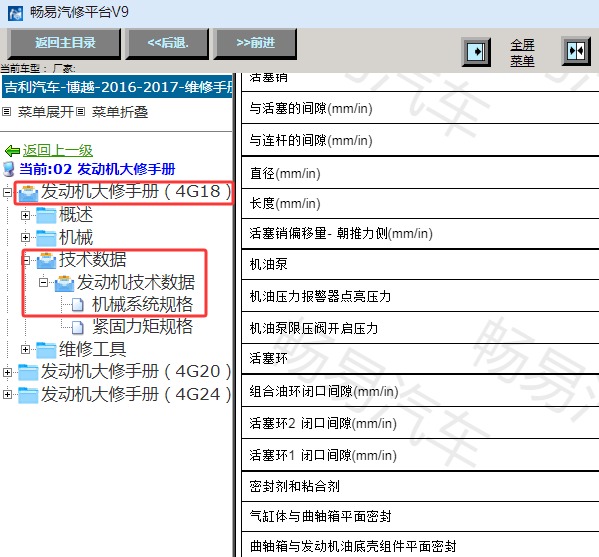This screenshot has width=599, height=557.
Task: Expand the 发动机大修手册(4G20) node
Action: pyautogui.click(x=7, y=372)
